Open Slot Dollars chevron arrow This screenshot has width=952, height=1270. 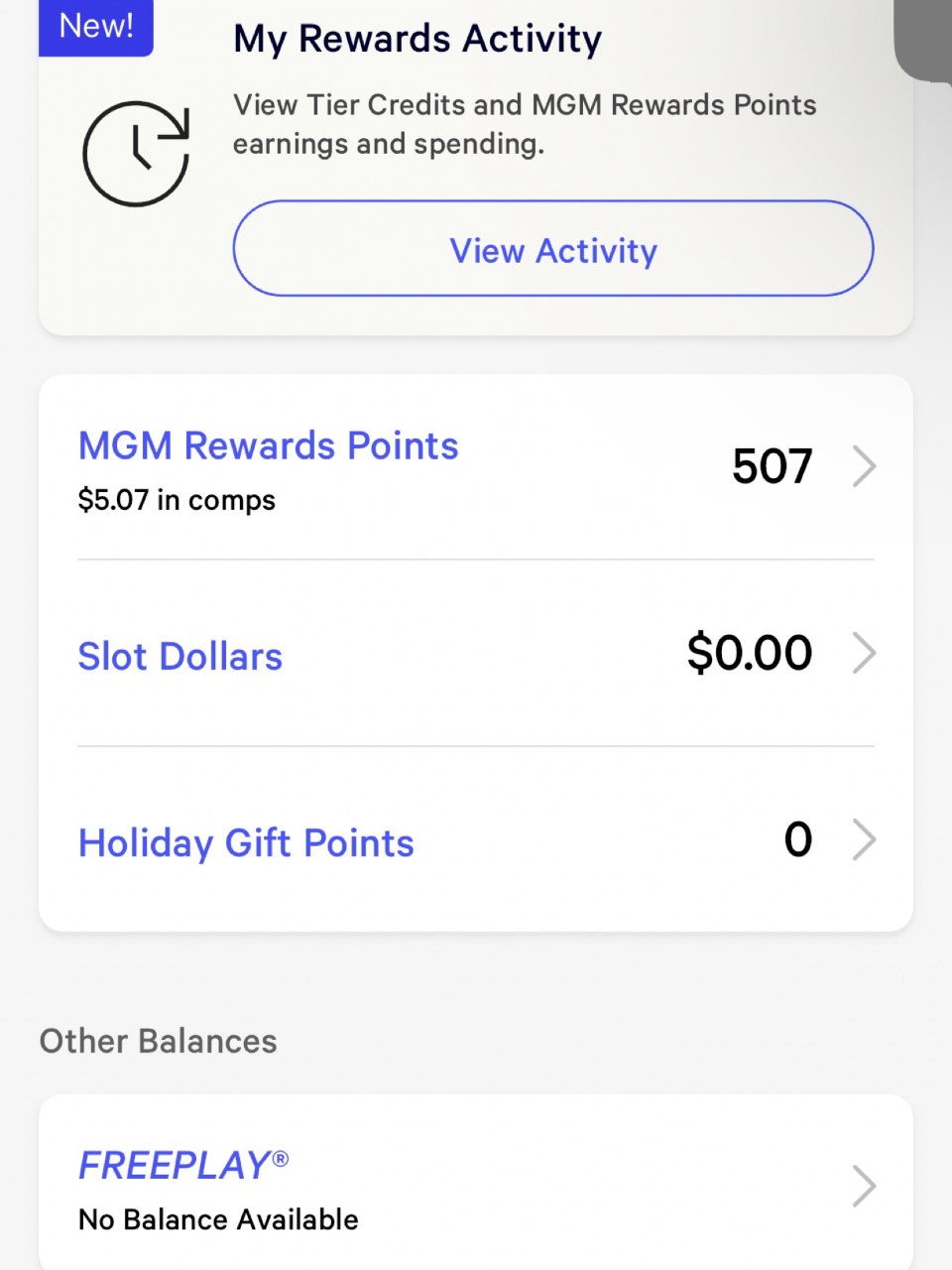(x=864, y=653)
